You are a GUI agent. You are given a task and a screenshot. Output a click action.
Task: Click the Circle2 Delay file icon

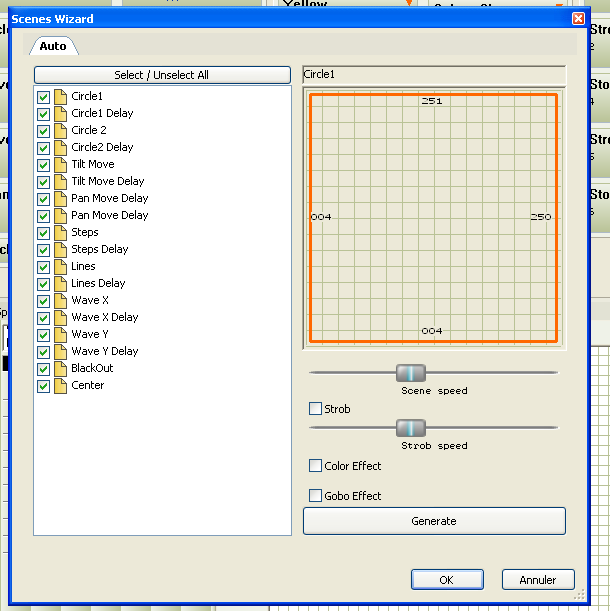click(60, 148)
